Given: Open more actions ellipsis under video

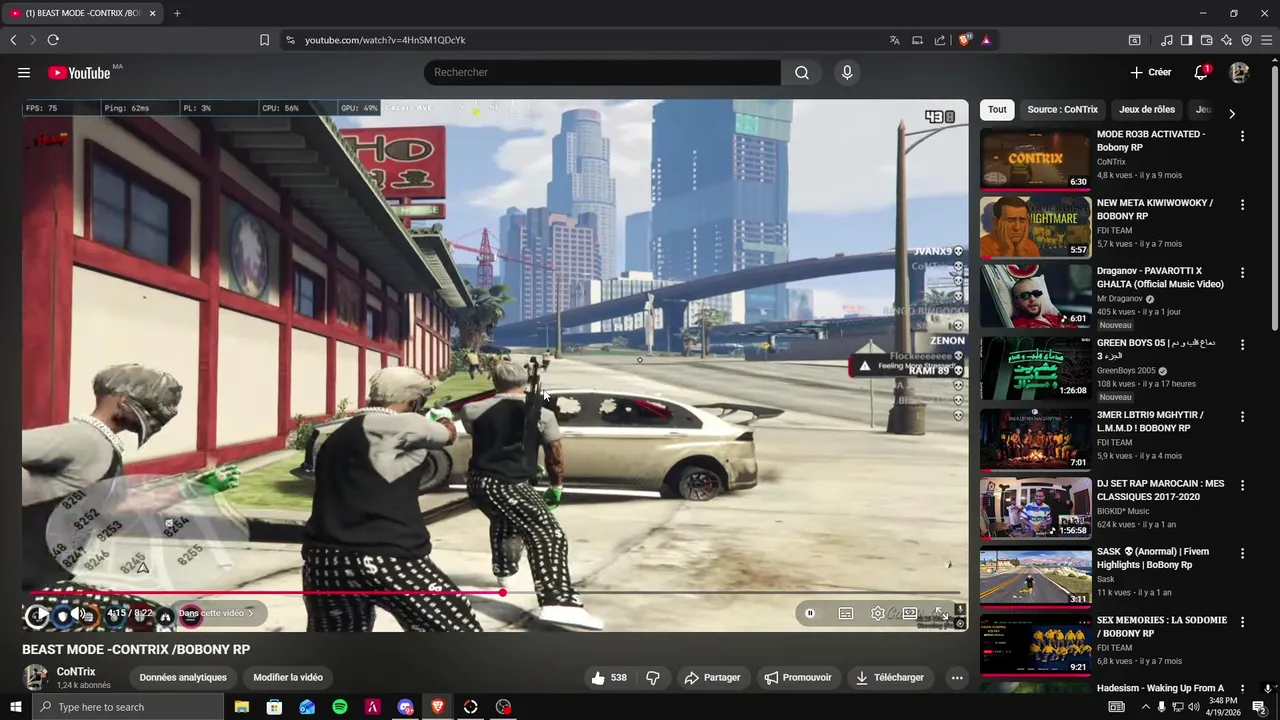Looking at the screenshot, I should [957, 677].
